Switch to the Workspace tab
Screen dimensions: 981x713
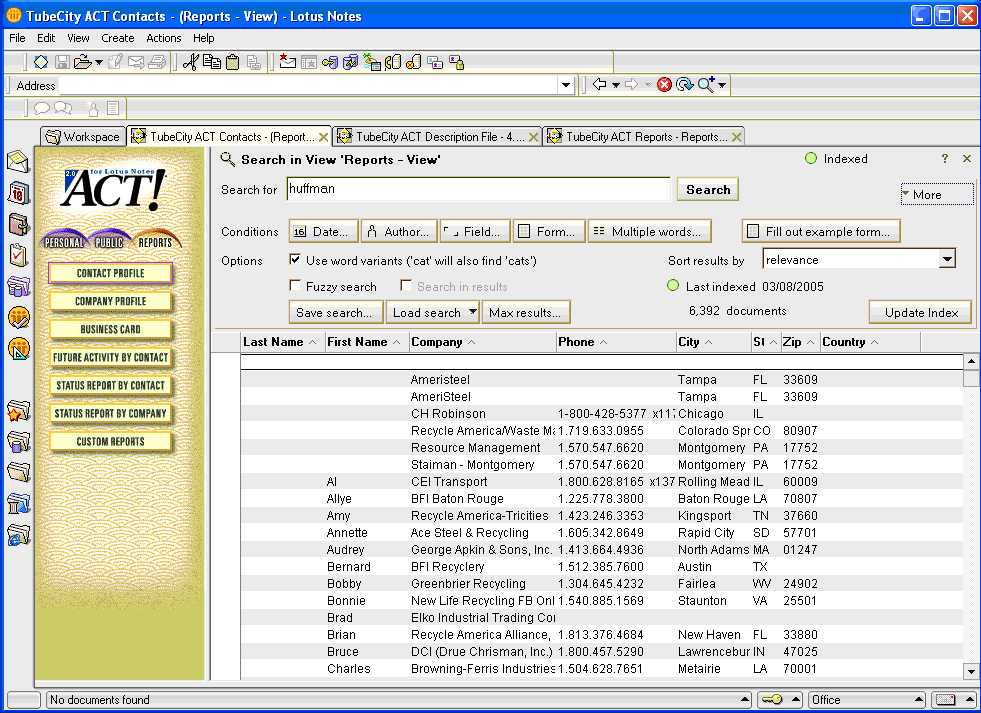click(x=82, y=136)
